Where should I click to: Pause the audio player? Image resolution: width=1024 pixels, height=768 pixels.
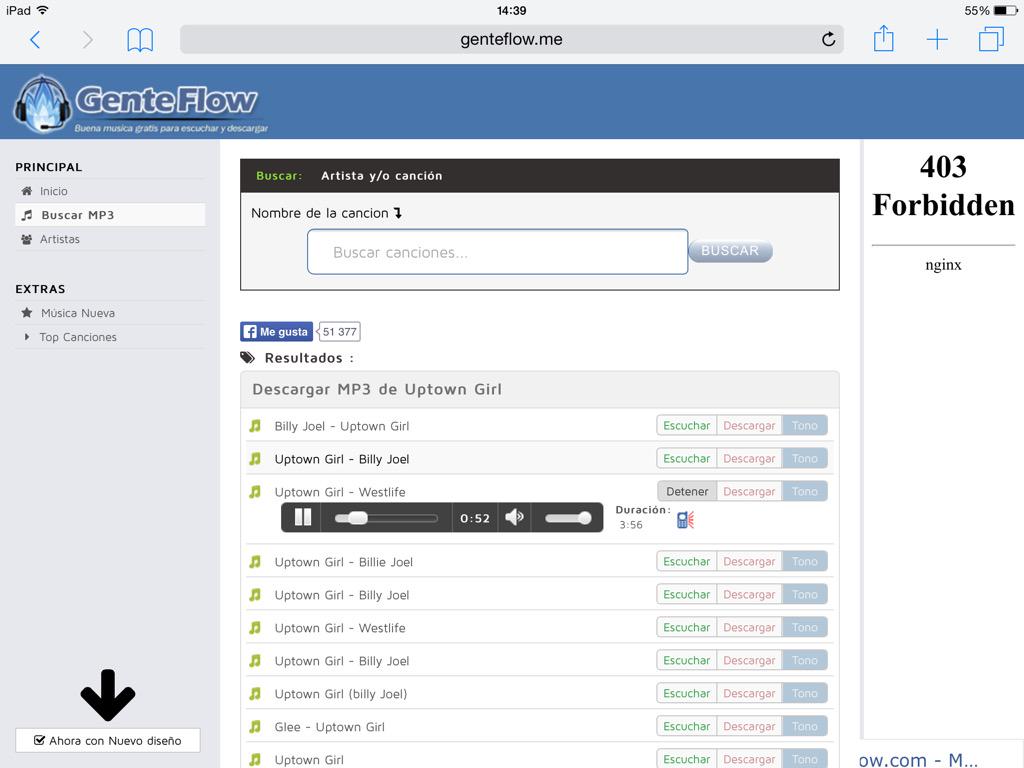302,518
